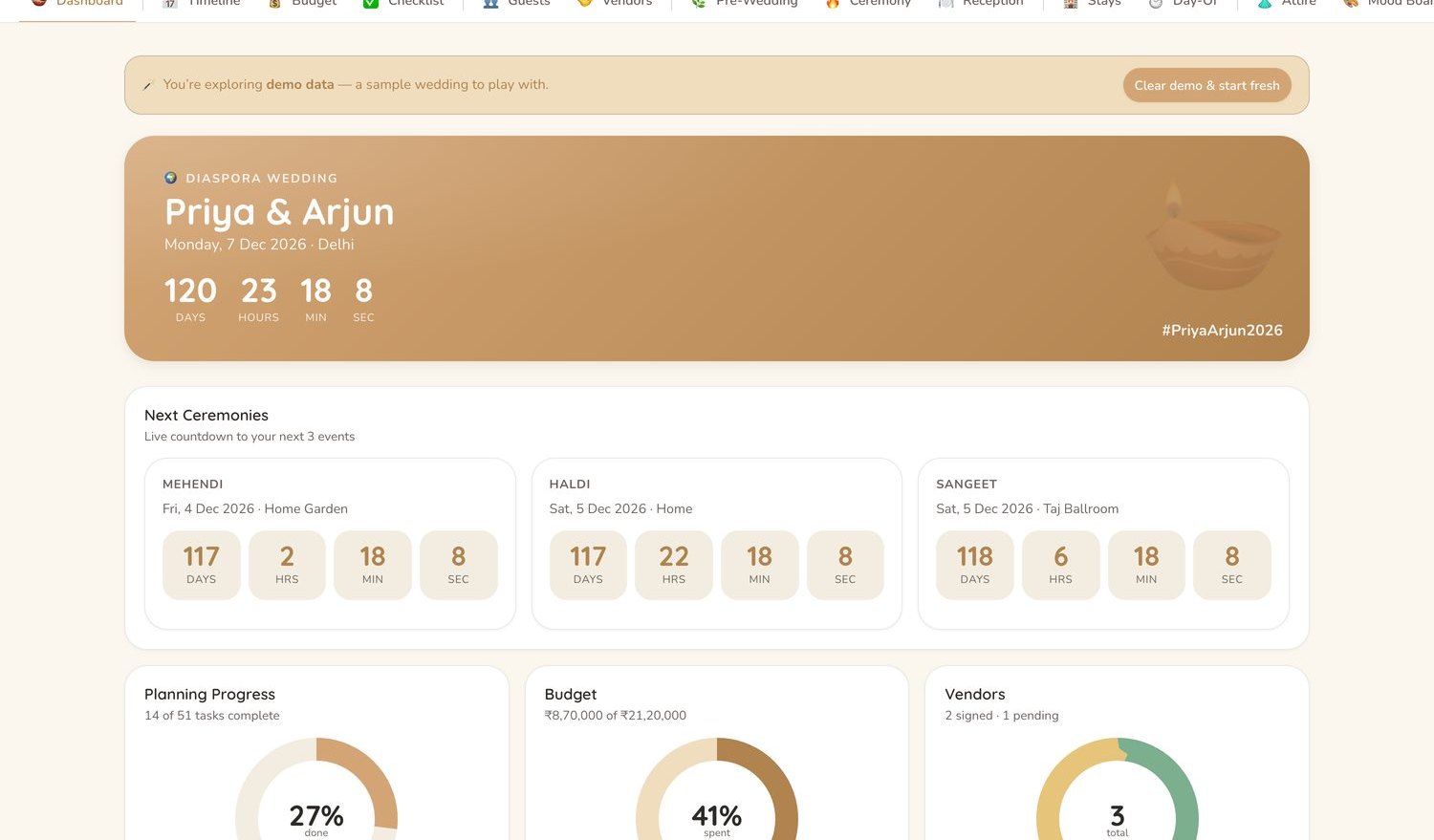Click the Monday, 7 Dec 2026 · Delhi text
This screenshot has height=840, width=1434.
click(259, 245)
